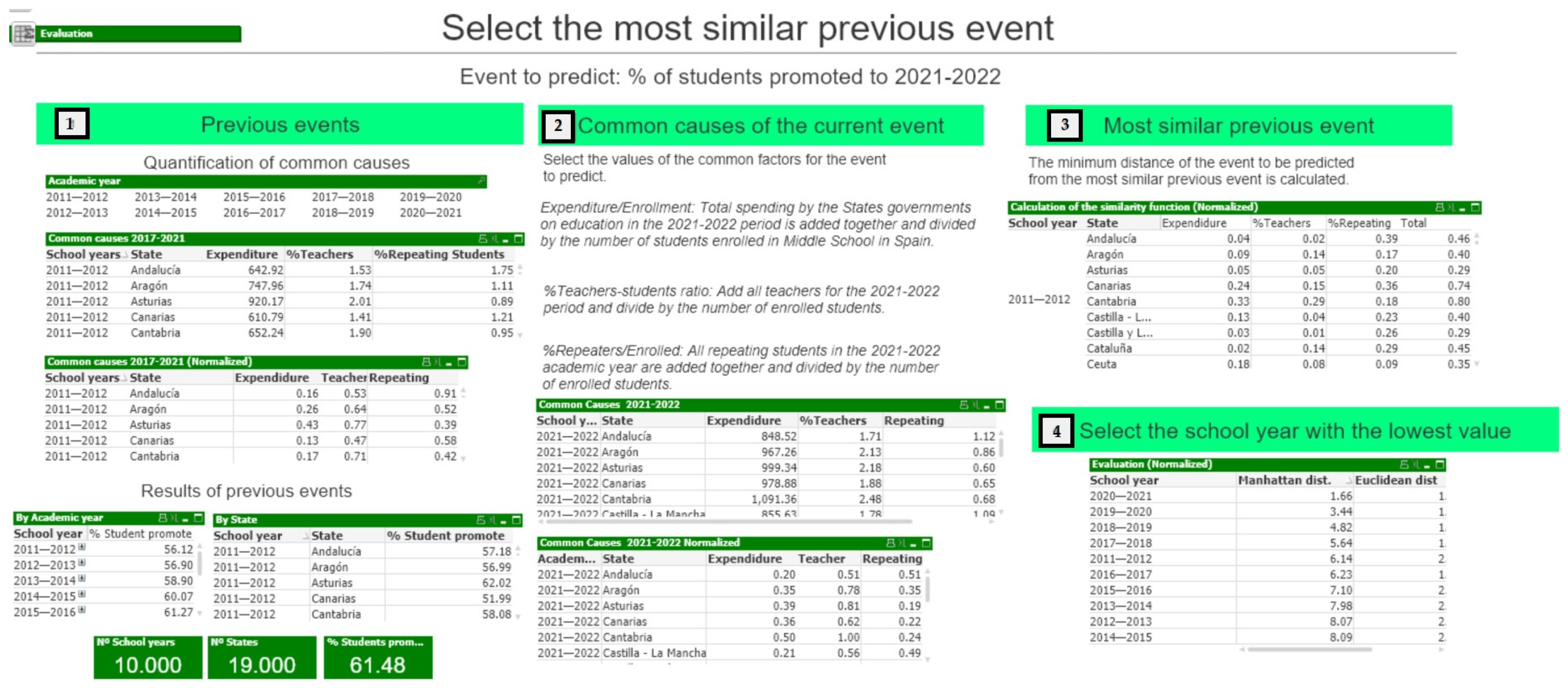Export Common Causes 2021-2022 table to Excel
Image resolution: width=1568 pixels, height=688 pixels.
pos(976,405)
